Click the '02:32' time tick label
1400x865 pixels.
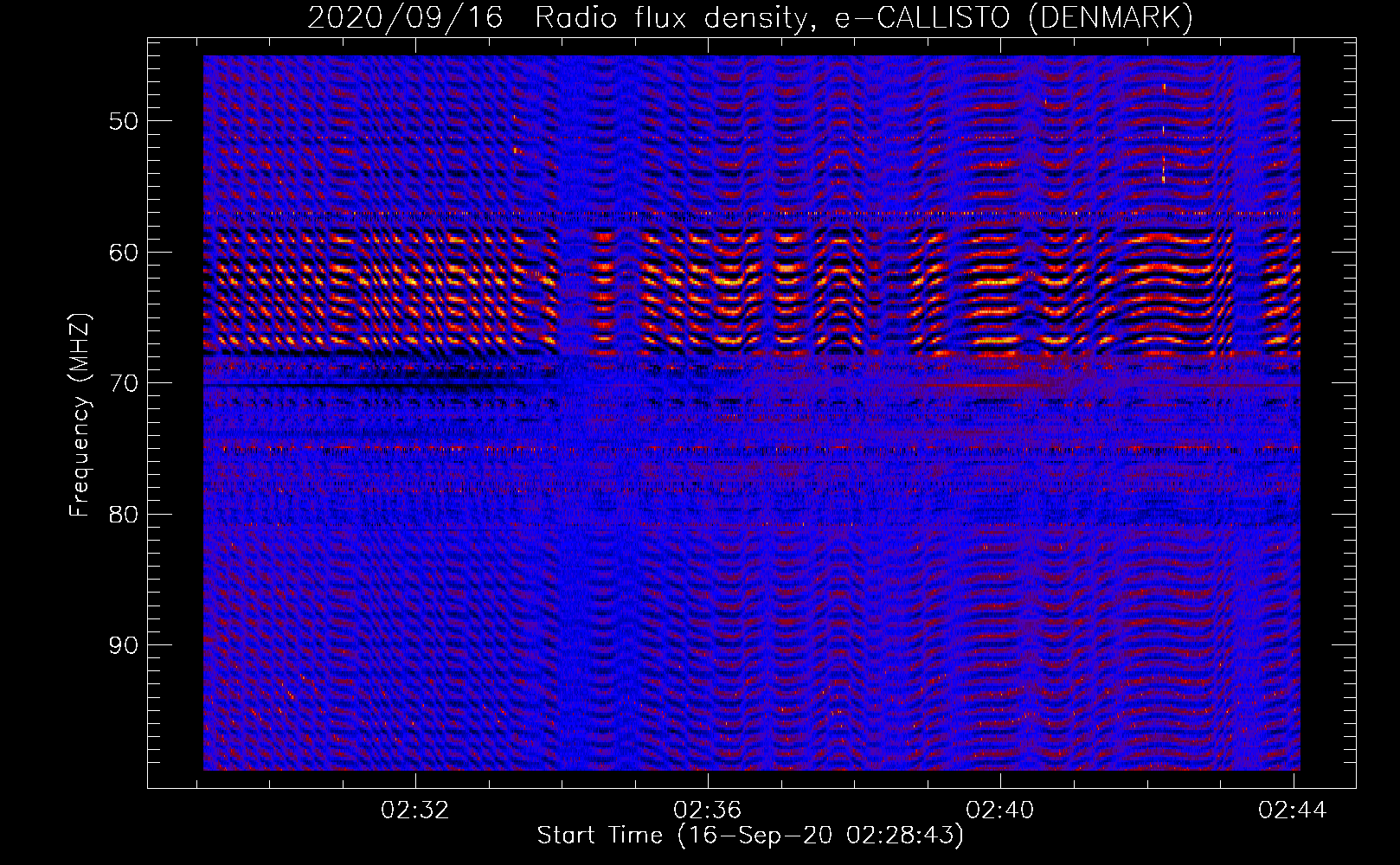415,811
